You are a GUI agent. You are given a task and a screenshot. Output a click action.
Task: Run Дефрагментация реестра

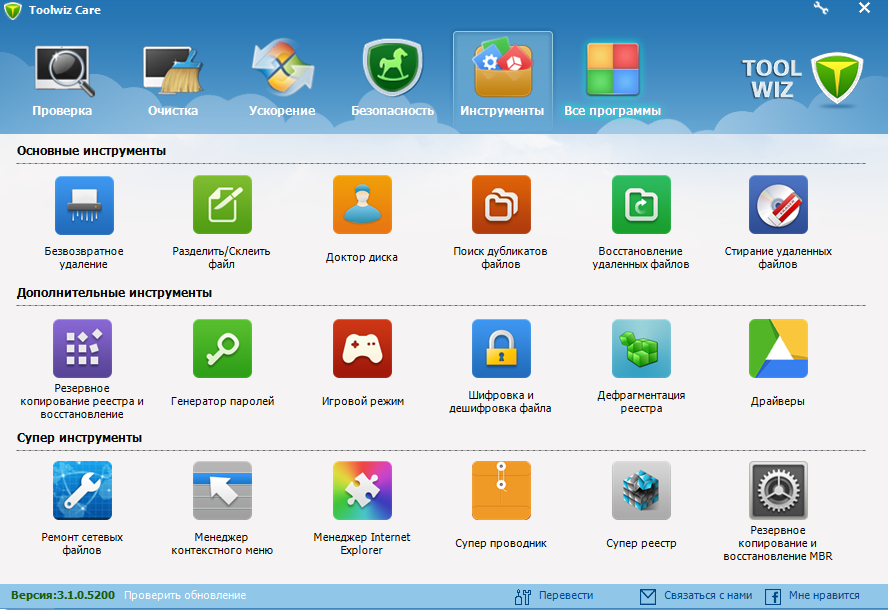(x=640, y=348)
